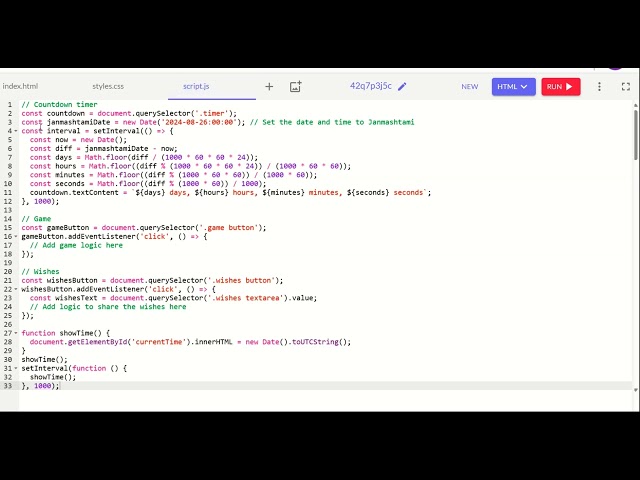The width and height of the screenshot is (640, 480).
Task: Click the 'janmashtamiDate' variable on line 3
Action: [x=78, y=122]
